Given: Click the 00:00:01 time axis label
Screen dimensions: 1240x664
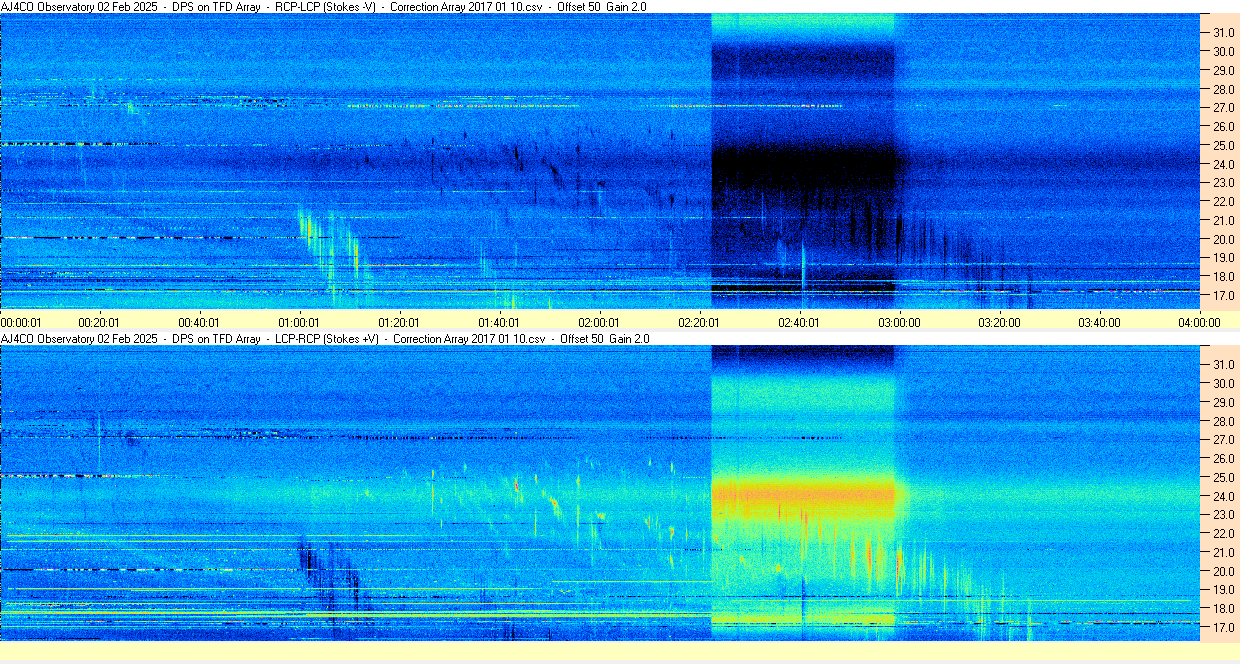Looking at the screenshot, I should pyautogui.click(x=21, y=322).
